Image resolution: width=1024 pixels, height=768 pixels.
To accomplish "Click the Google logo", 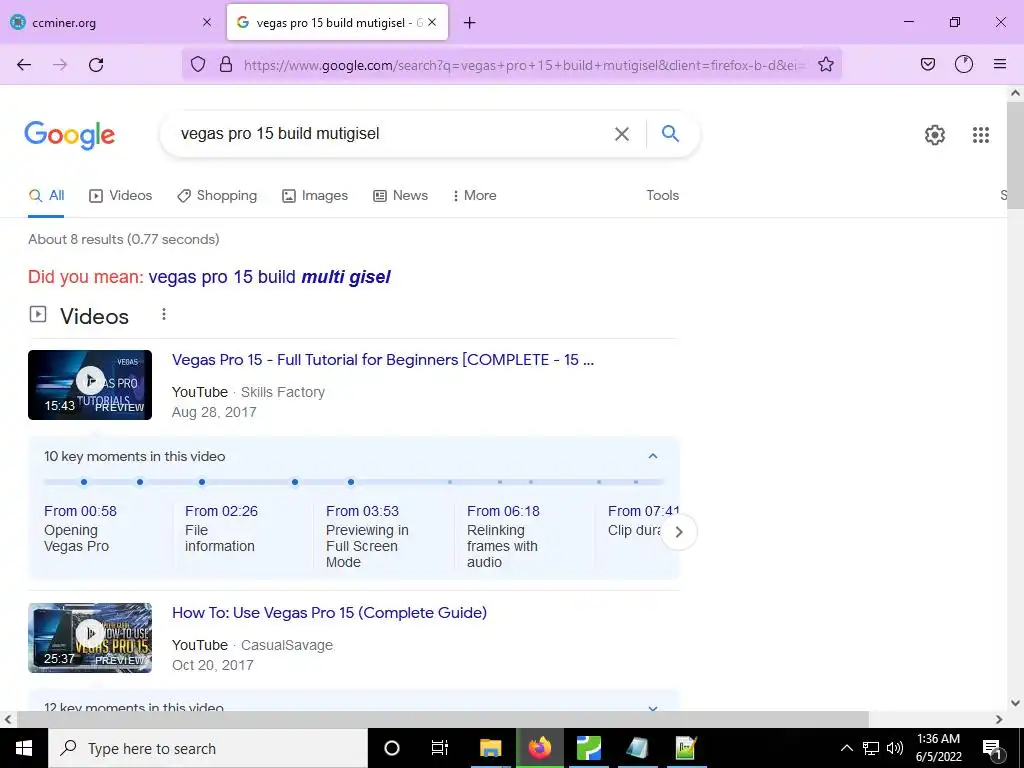I will tap(69, 135).
